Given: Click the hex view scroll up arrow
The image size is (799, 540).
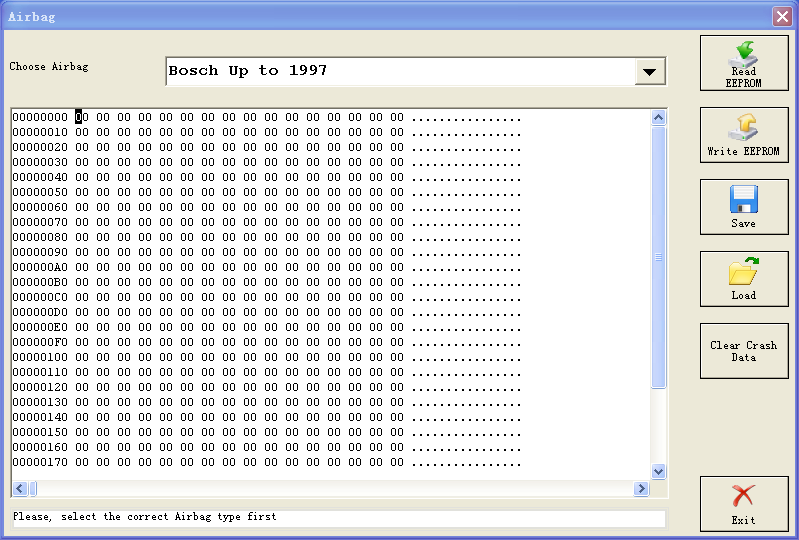Looking at the screenshot, I should pos(658,118).
